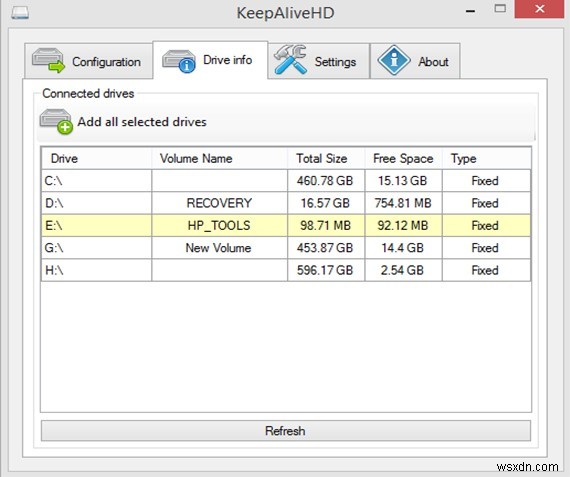Sort by the Total Size column header

(326, 159)
